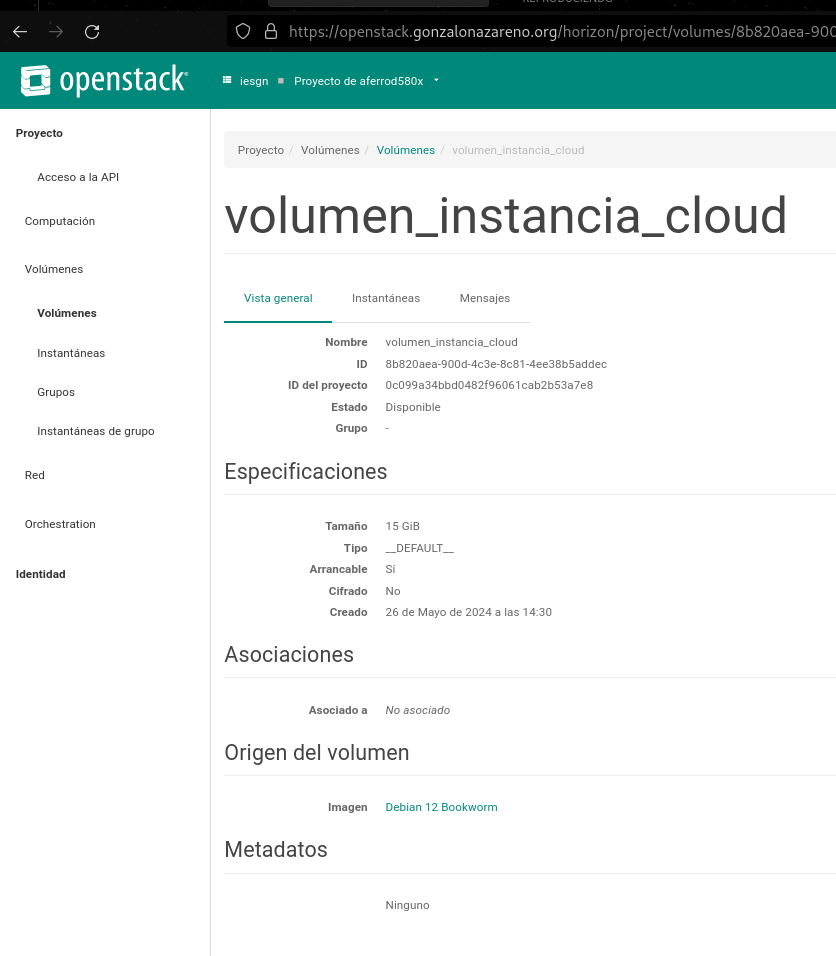Image resolution: width=836 pixels, height=956 pixels.
Task: Click the Especificaciones section heading
Action: point(305,472)
